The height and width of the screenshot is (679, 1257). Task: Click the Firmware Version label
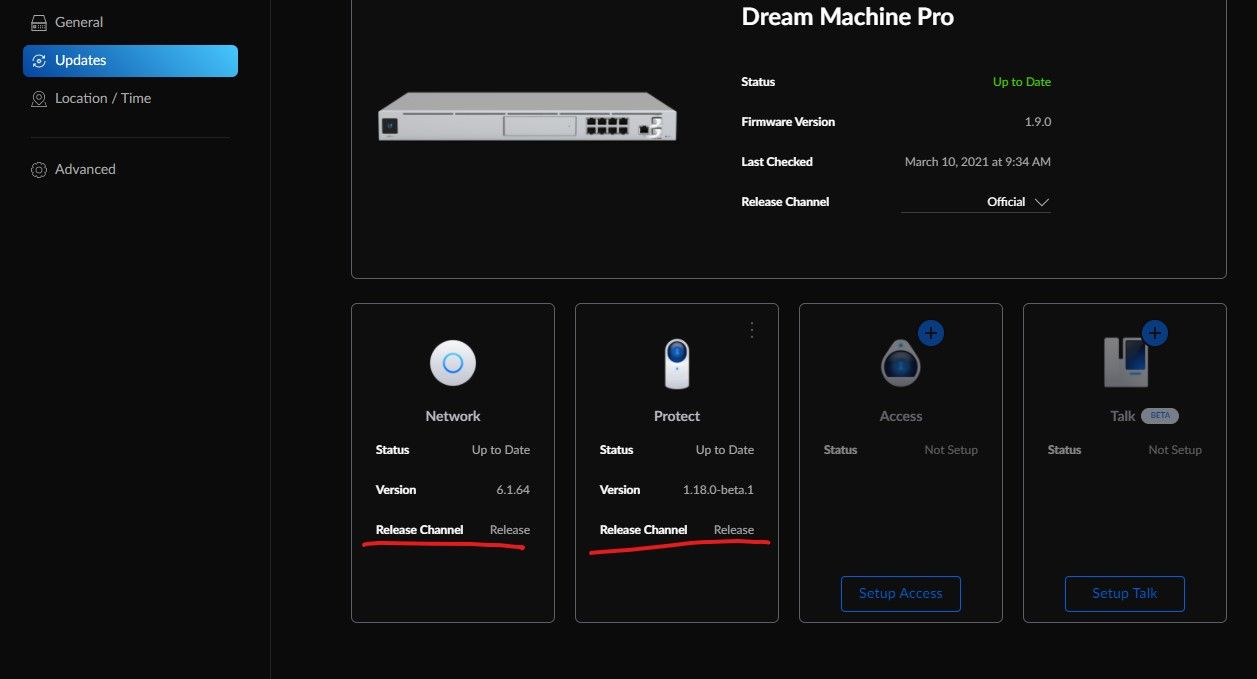[788, 122]
